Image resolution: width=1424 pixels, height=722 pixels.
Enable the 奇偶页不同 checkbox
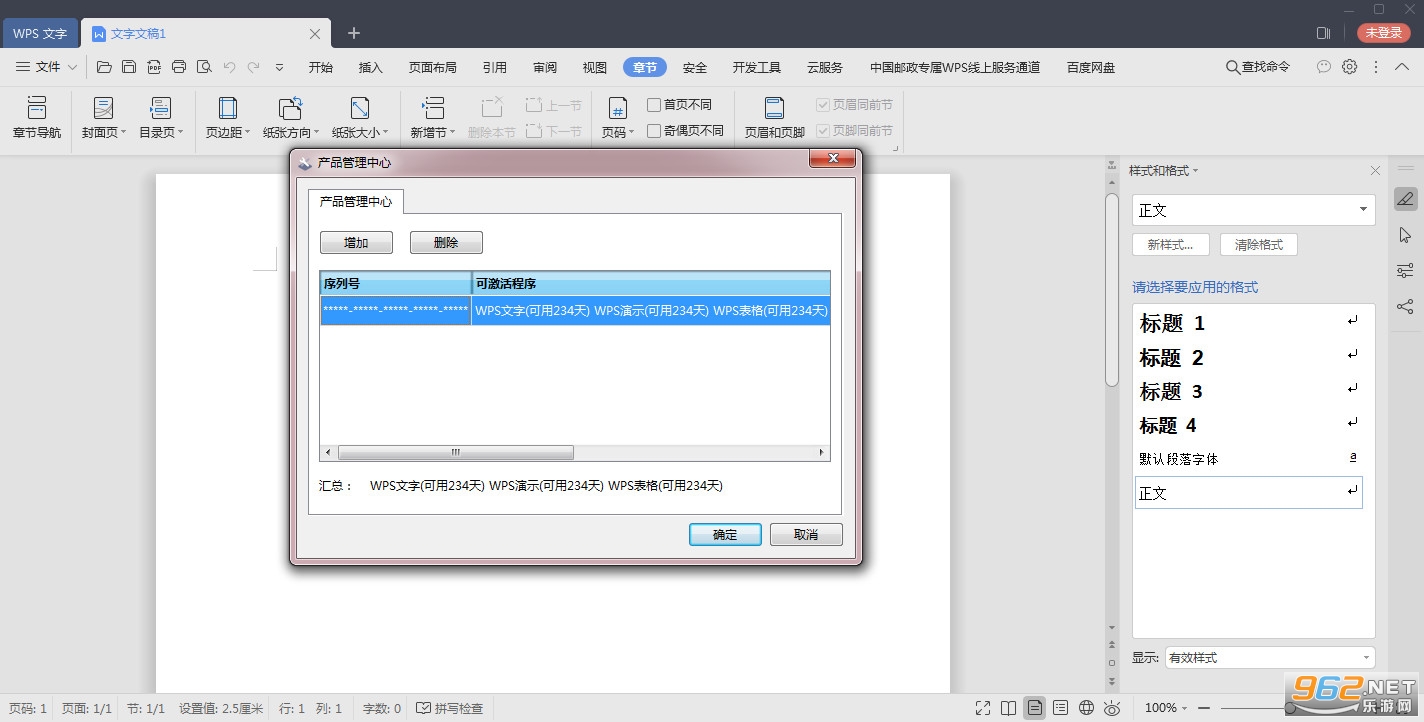(x=654, y=131)
